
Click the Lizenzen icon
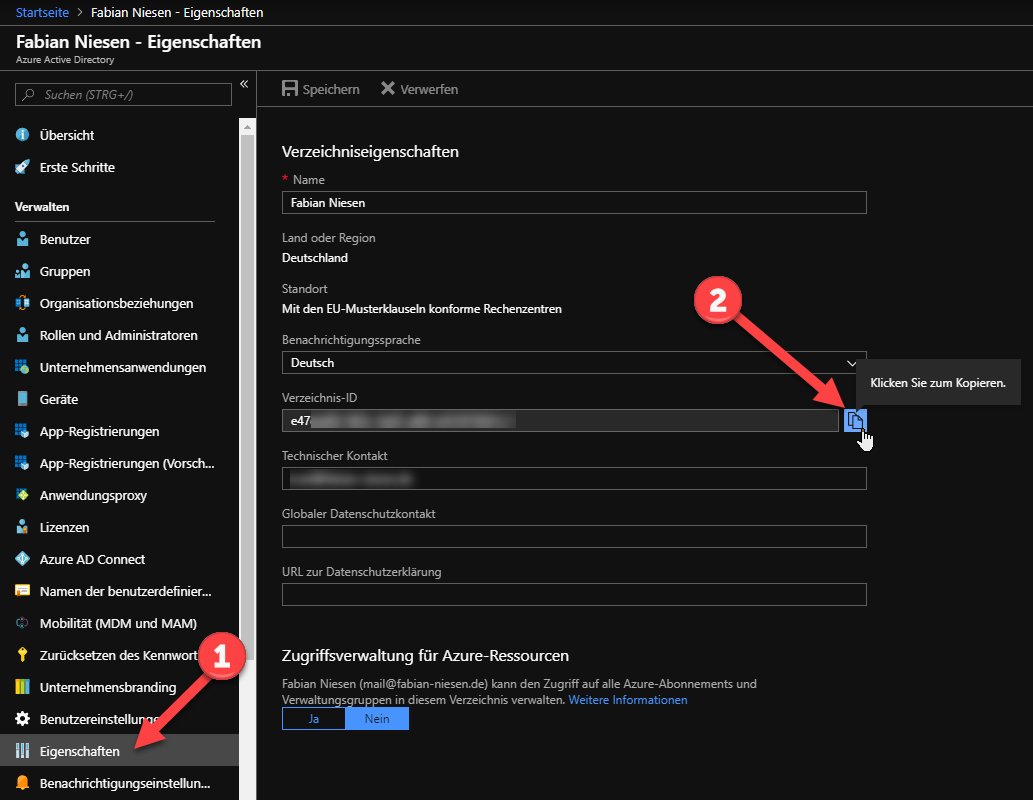pos(22,527)
